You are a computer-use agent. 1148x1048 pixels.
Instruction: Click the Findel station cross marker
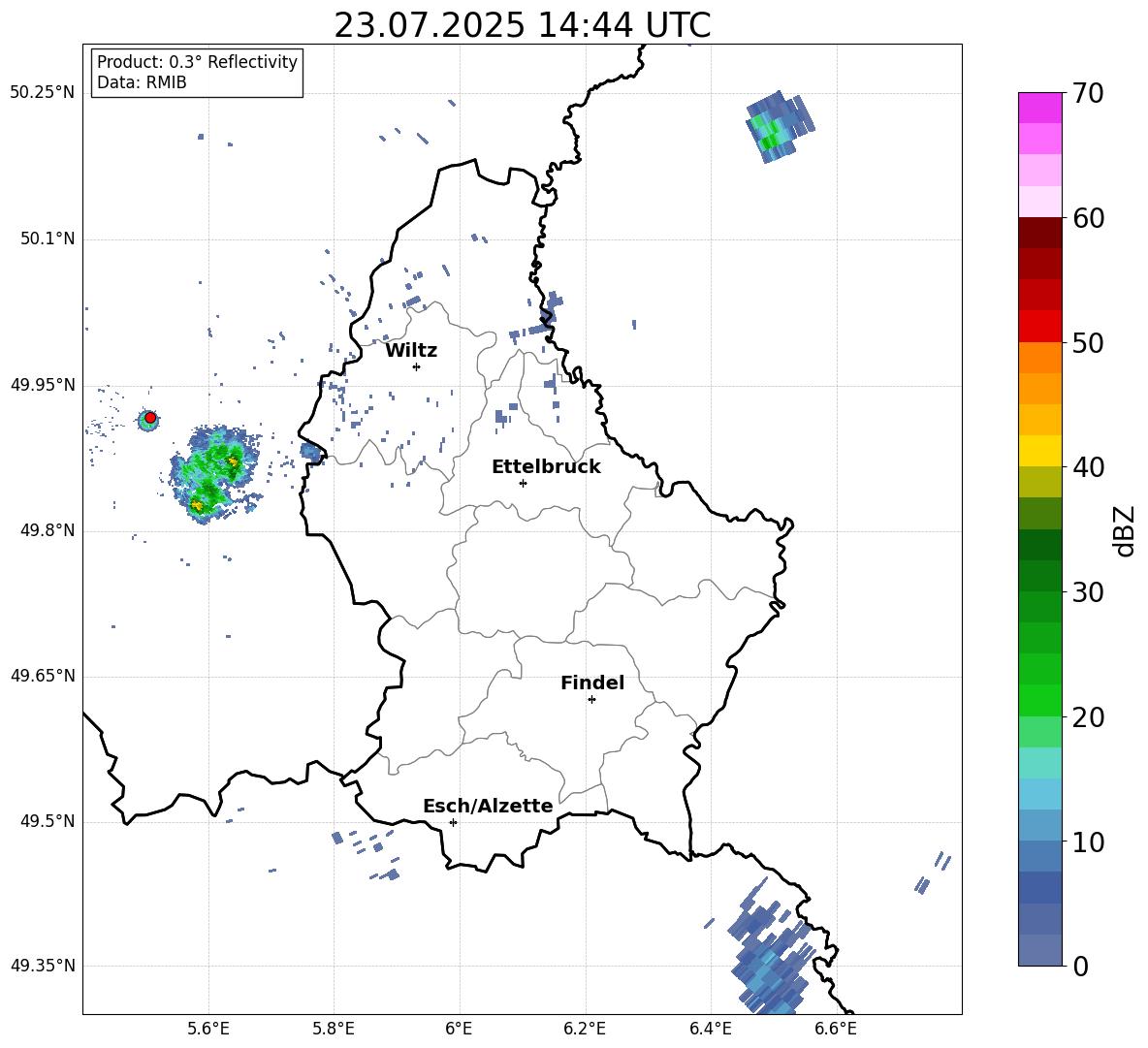point(591,700)
